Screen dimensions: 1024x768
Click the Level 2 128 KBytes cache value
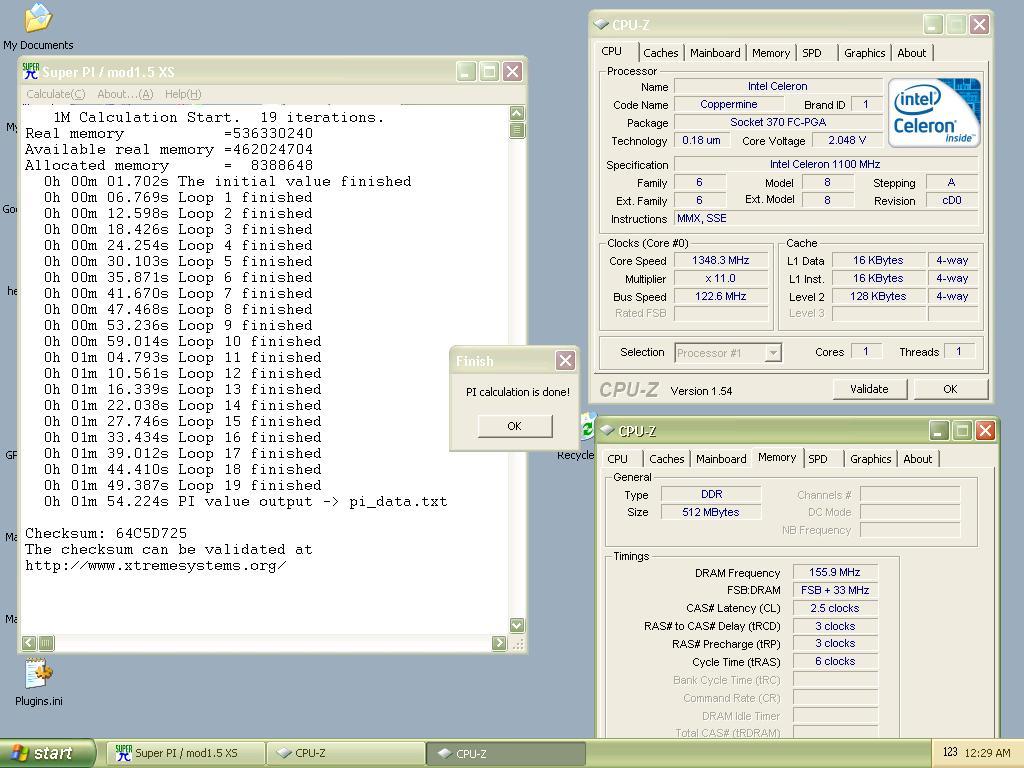pos(878,296)
